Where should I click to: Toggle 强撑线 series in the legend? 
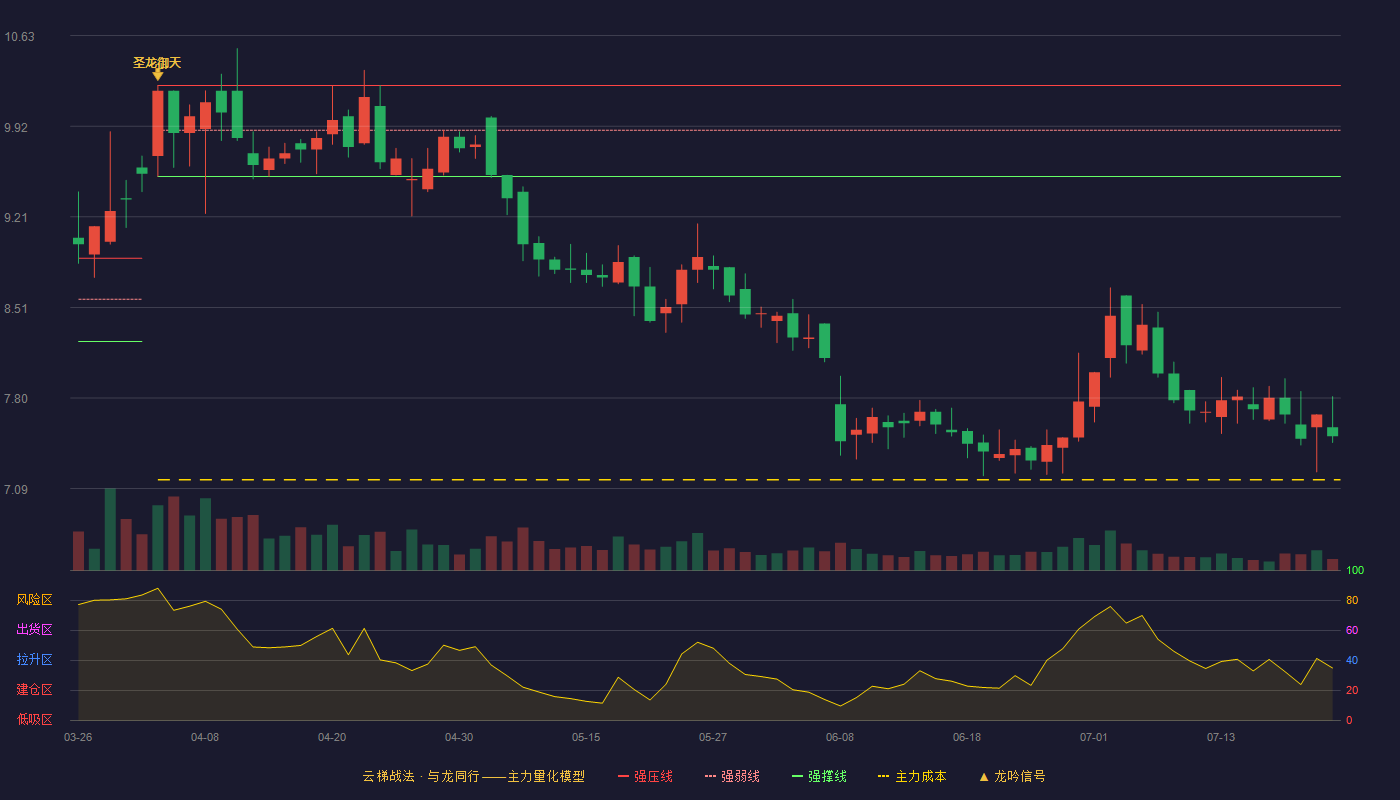(x=819, y=776)
